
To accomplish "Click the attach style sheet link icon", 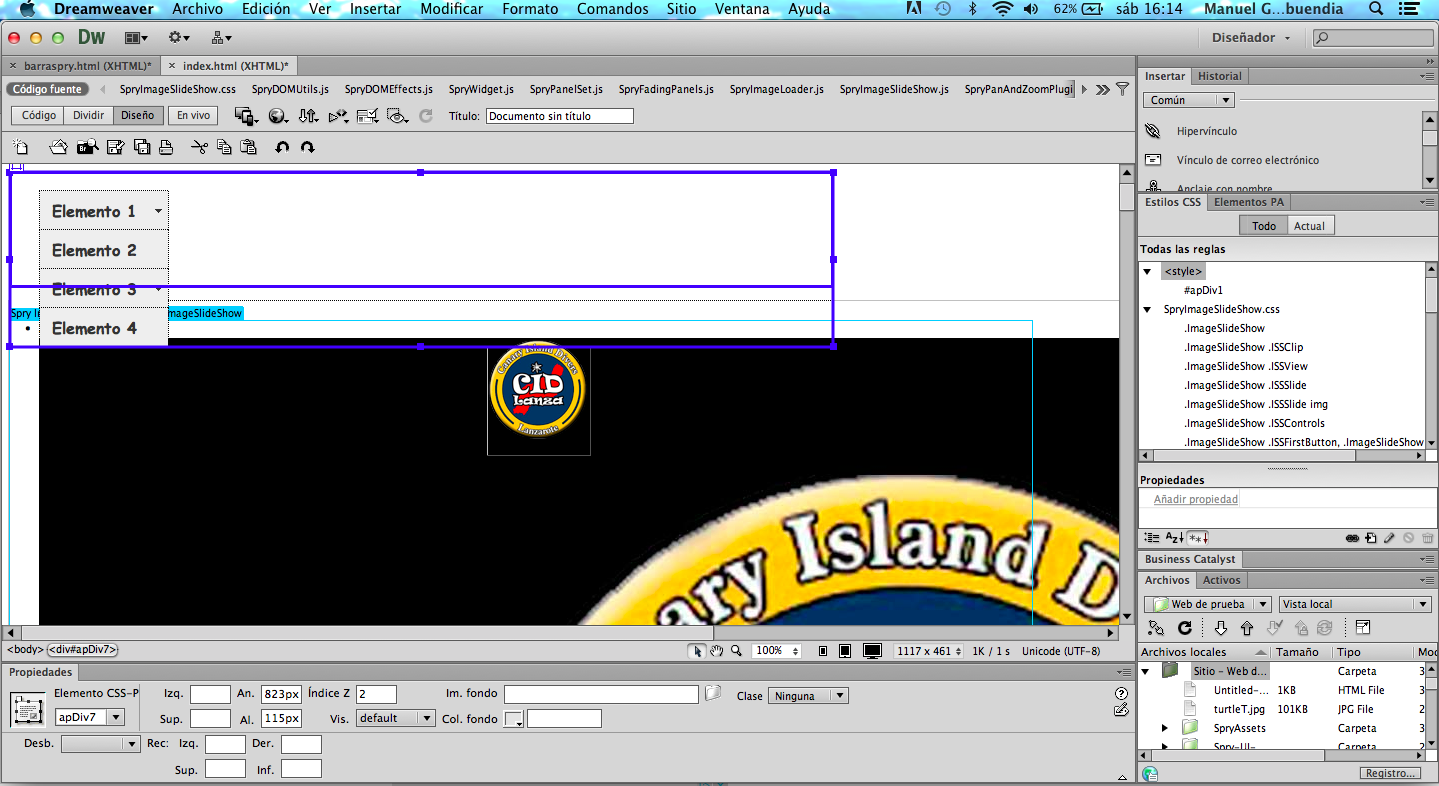I will pyautogui.click(x=1352, y=538).
